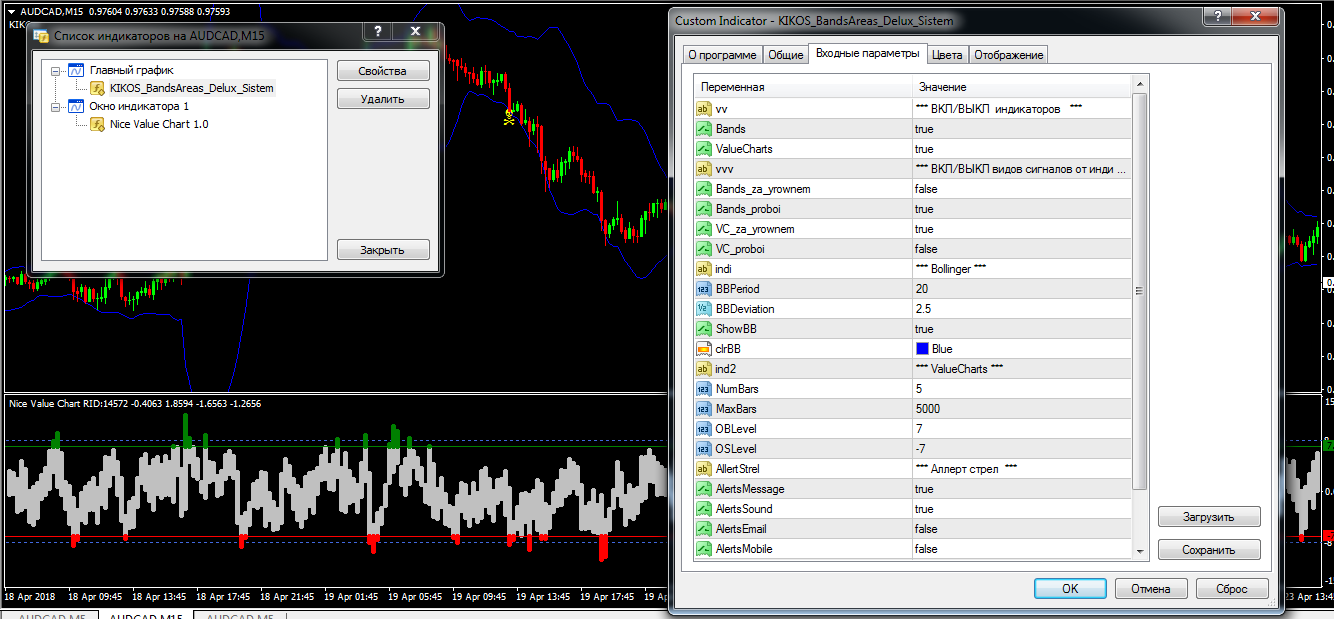Click the BBDeviation parameter type icon

pyautogui.click(x=703, y=309)
